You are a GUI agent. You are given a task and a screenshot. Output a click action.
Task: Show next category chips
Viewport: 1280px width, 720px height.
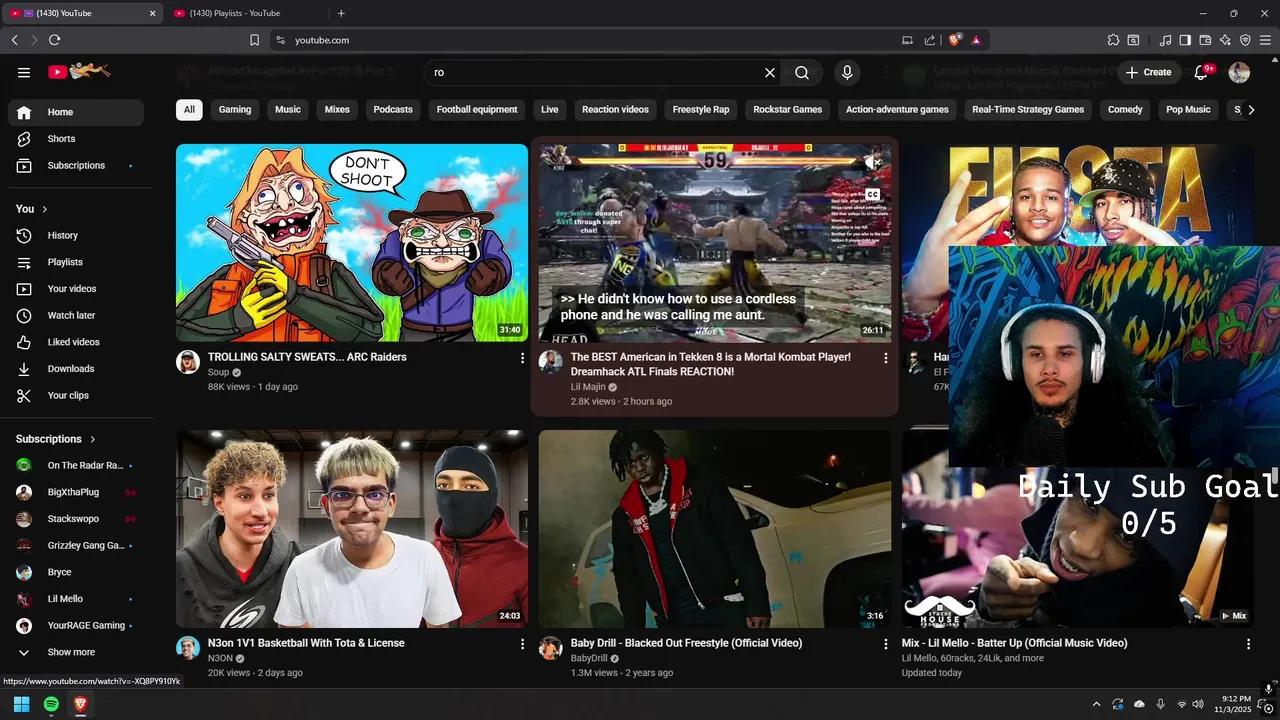1251,110
